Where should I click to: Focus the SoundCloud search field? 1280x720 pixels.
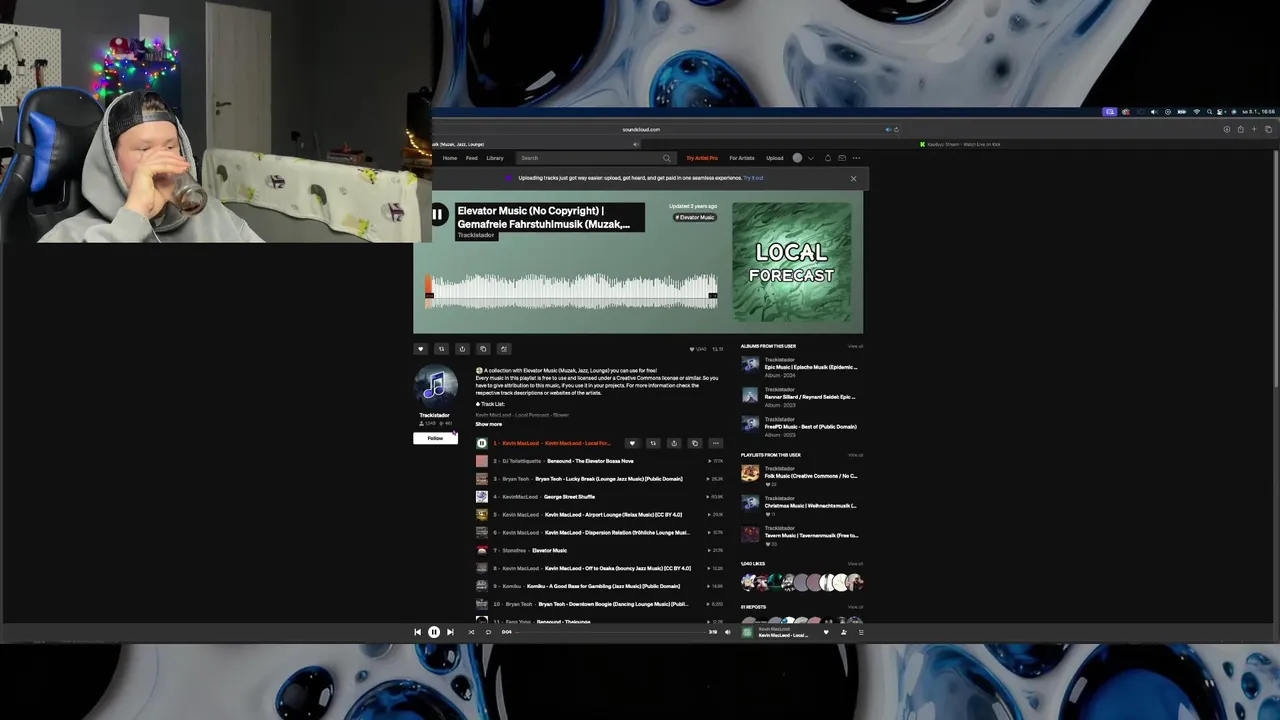click(595, 158)
